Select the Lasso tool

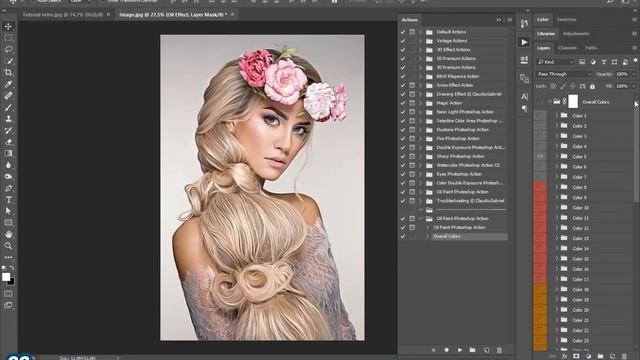pos(8,49)
